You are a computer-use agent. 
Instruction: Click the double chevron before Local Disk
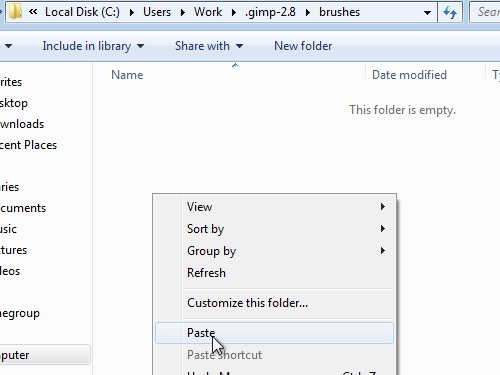tap(33, 12)
